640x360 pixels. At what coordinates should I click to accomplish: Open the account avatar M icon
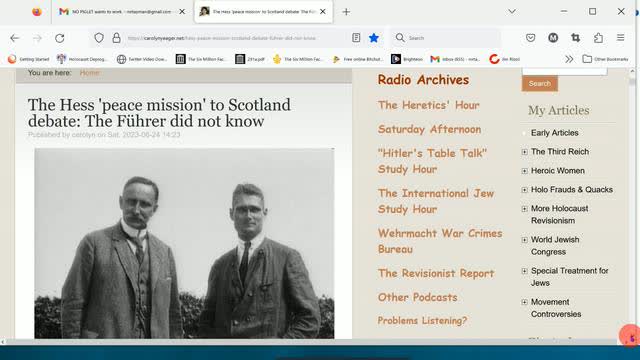pyautogui.click(x=553, y=38)
